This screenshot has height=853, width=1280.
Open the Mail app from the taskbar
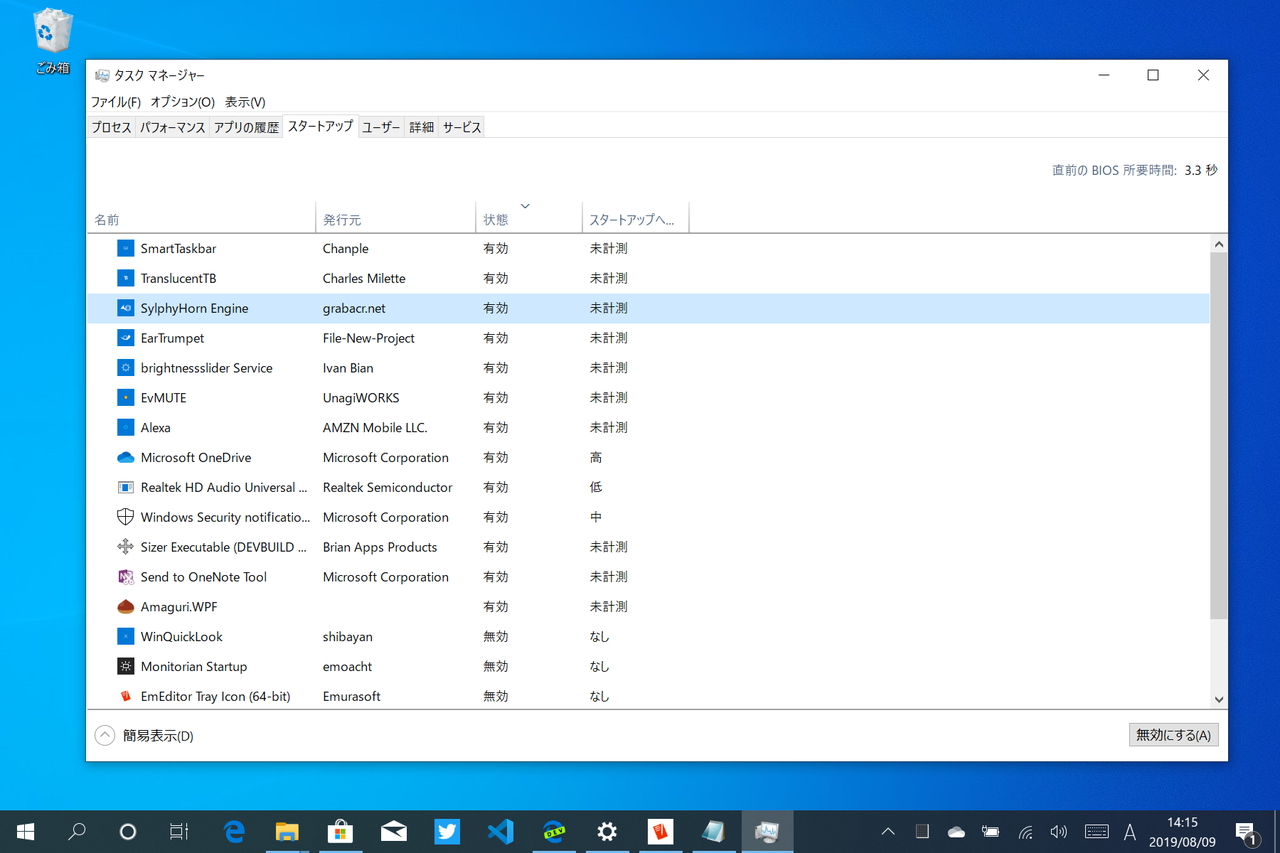point(393,832)
